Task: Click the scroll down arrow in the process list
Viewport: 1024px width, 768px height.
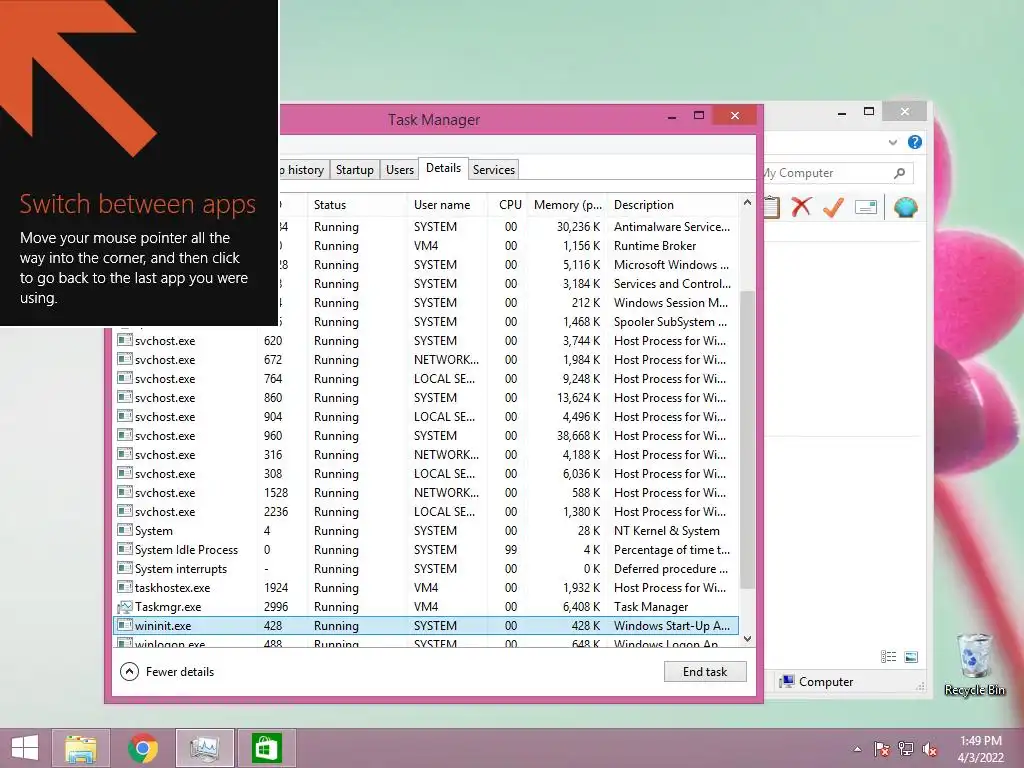Action: click(x=747, y=639)
